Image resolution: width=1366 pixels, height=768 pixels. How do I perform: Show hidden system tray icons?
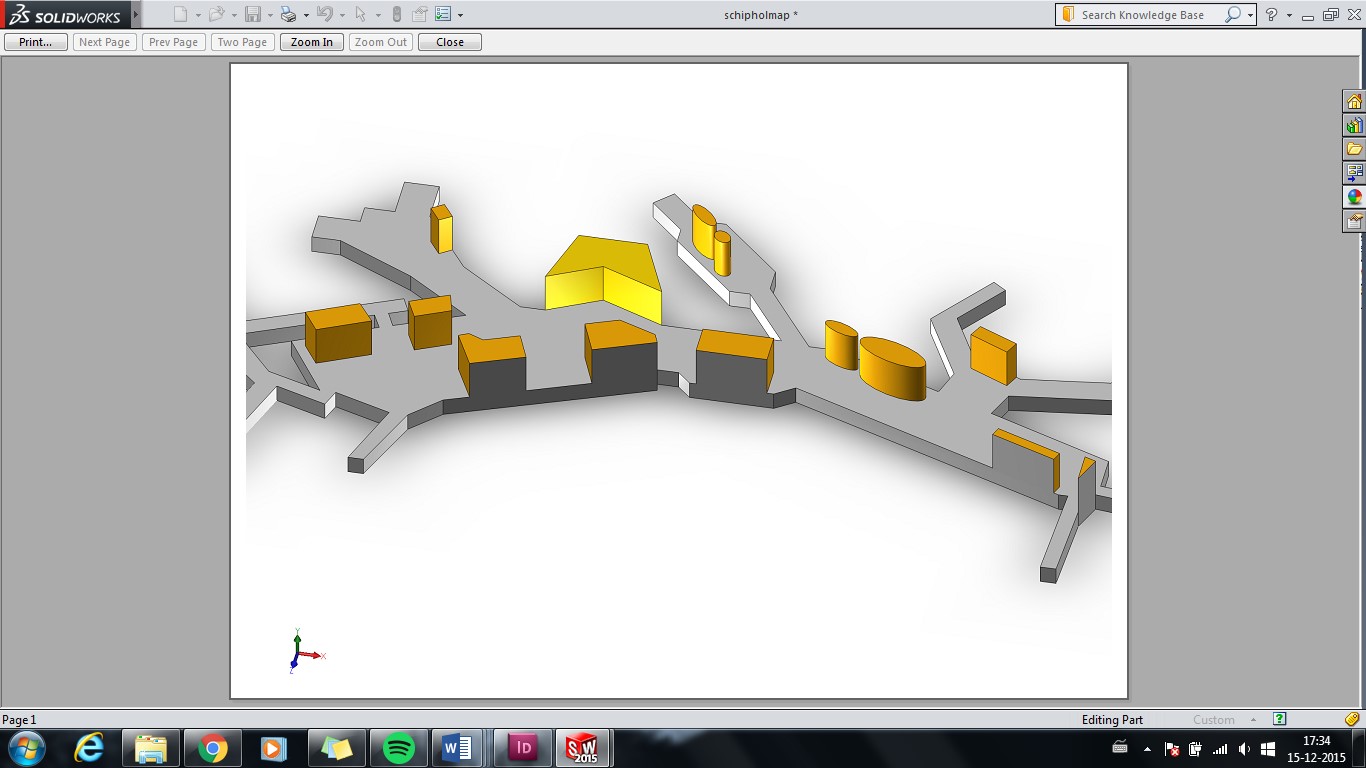(1147, 749)
